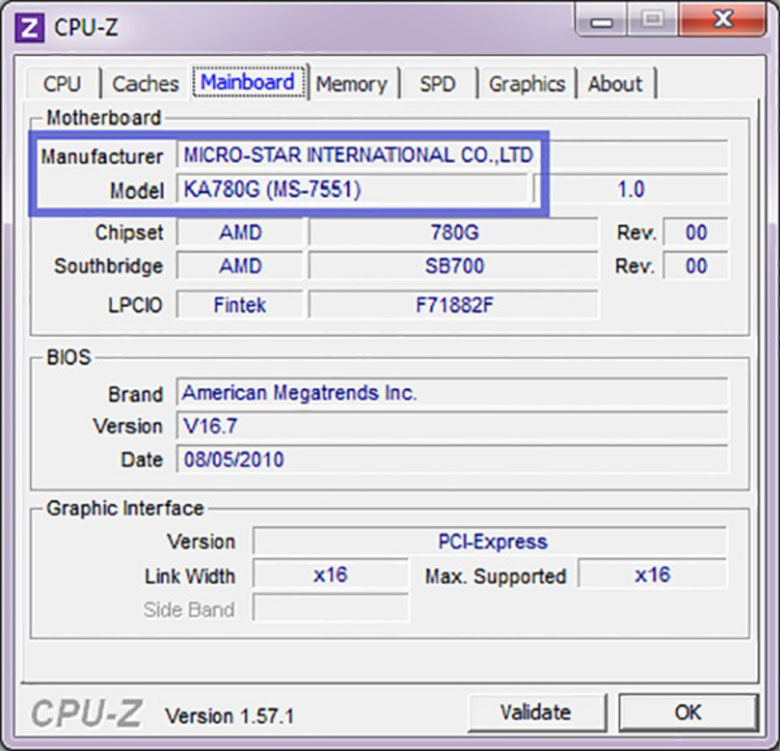Click the PCI-Express version field
Viewport: 780px width, 751px height.
(x=489, y=541)
